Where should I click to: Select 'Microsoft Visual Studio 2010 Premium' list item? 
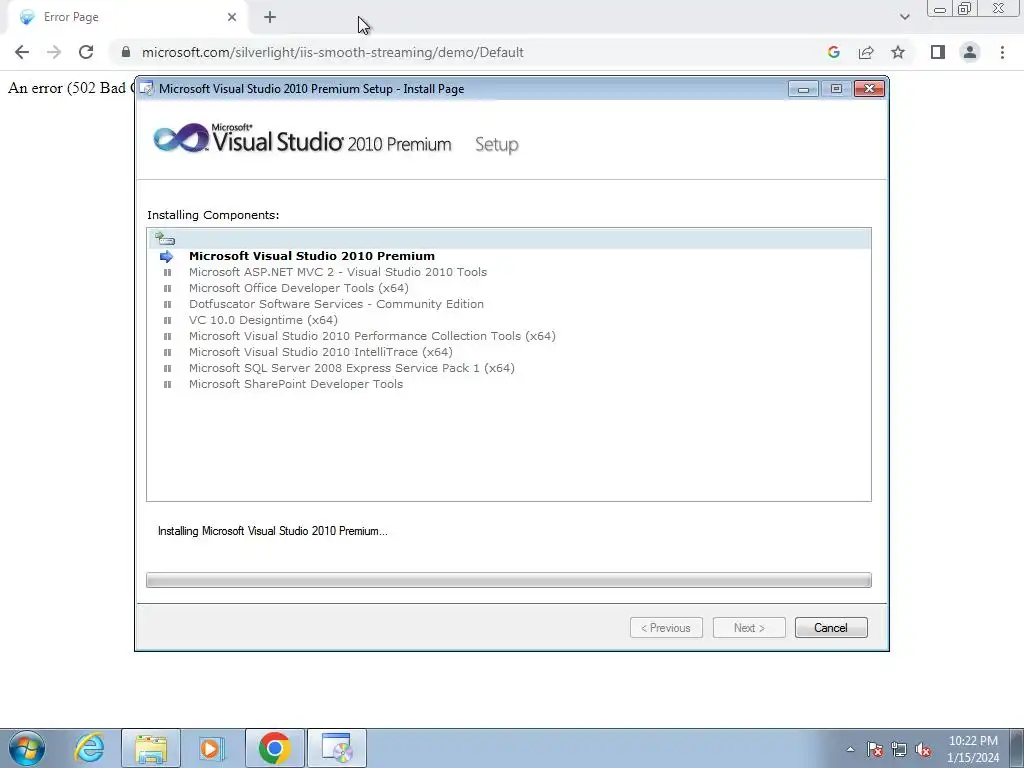pyautogui.click(x=312, y=256)
